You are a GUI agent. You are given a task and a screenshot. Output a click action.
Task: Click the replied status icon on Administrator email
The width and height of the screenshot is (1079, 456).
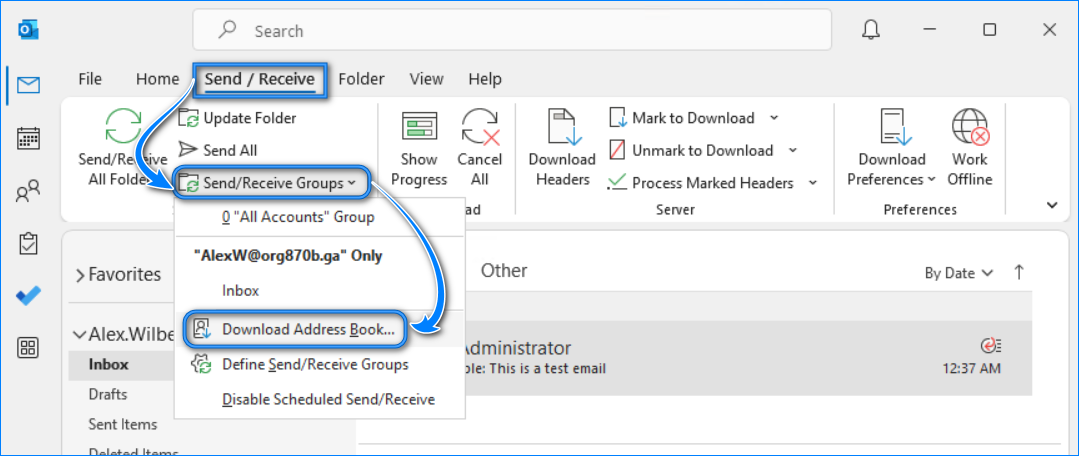click(991, 345)
